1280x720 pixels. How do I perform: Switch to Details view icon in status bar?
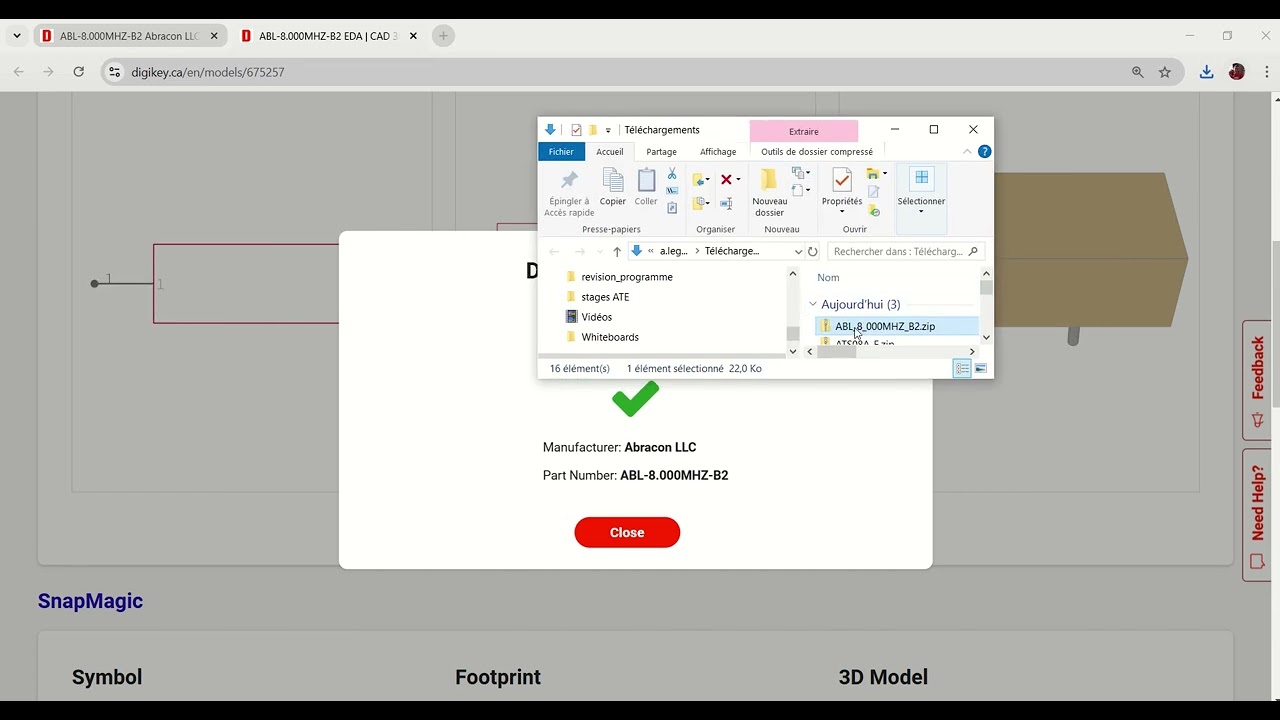coord(962,369)
